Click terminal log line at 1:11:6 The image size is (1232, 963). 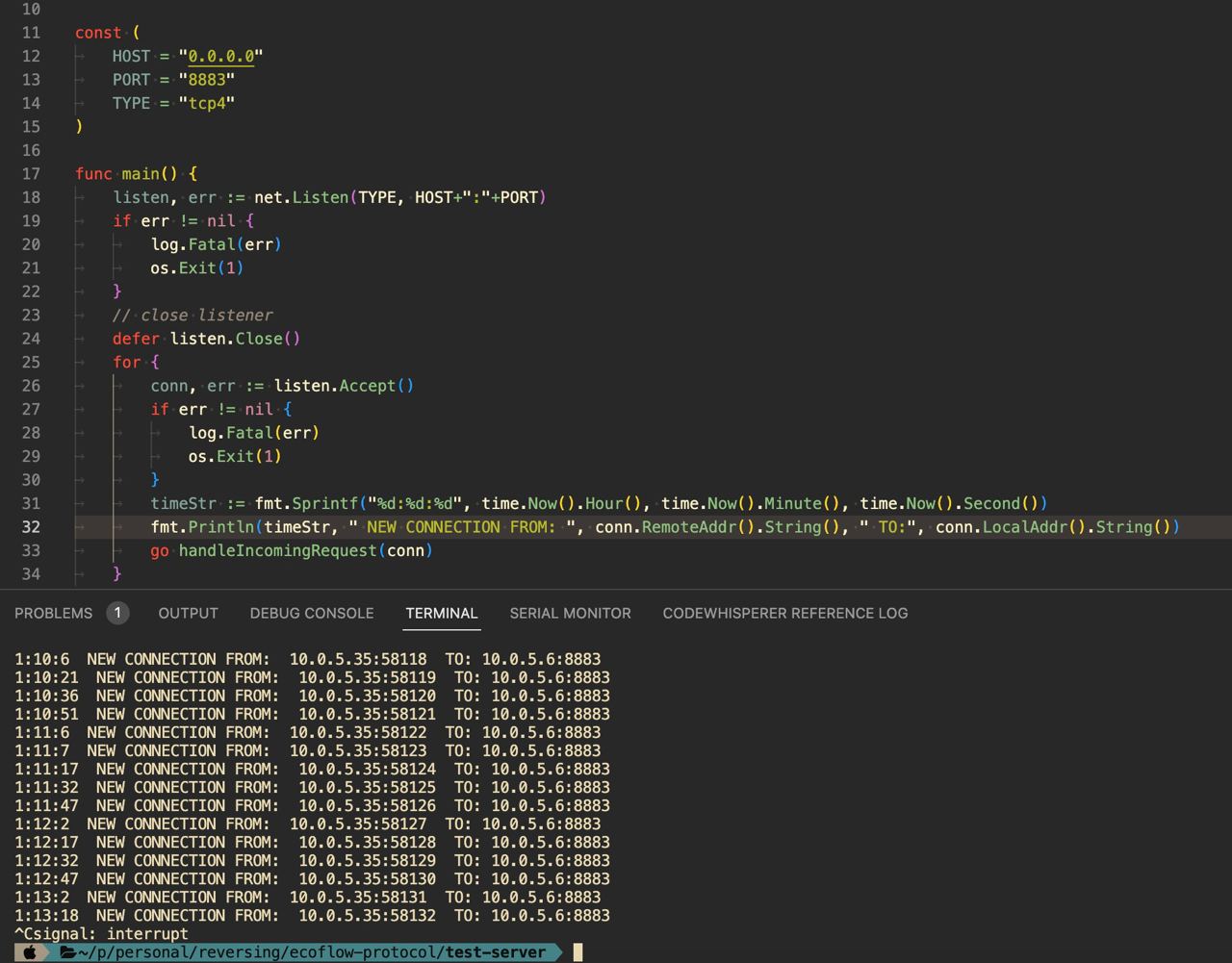307,732
